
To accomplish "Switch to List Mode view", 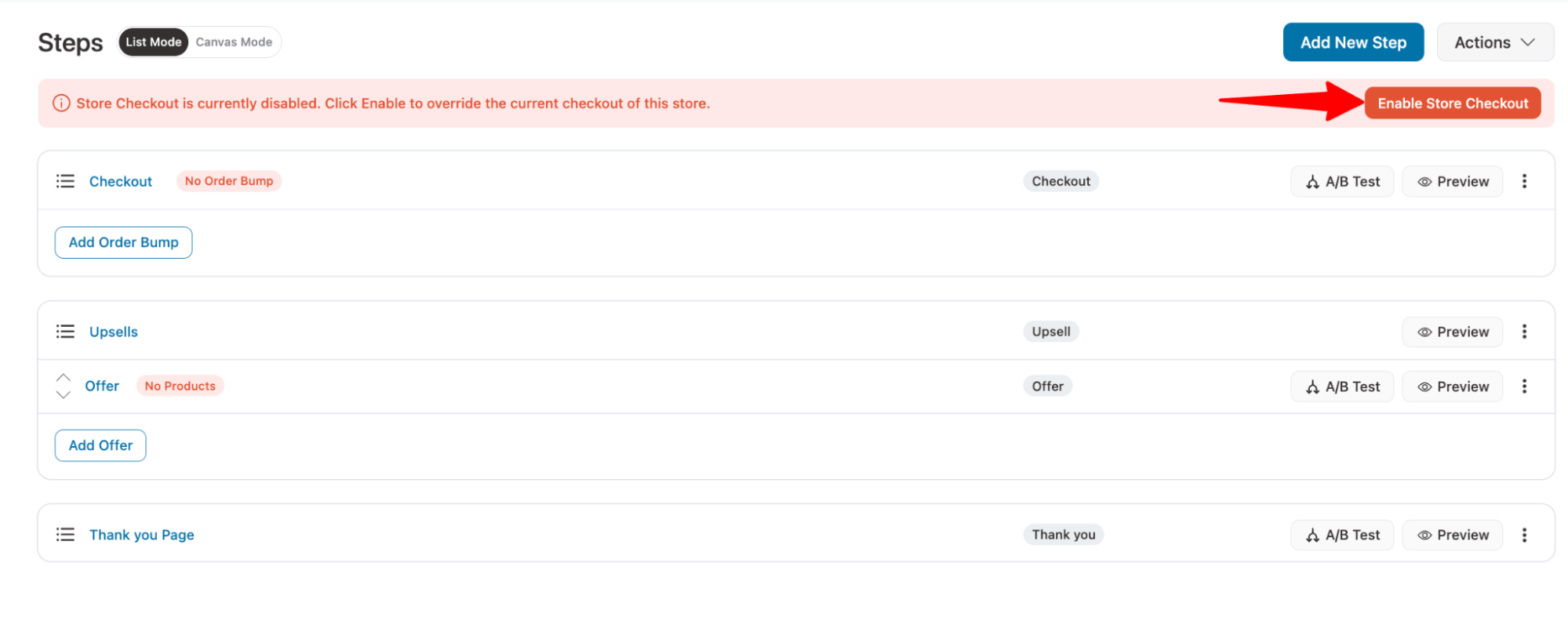I will (154, 42).
